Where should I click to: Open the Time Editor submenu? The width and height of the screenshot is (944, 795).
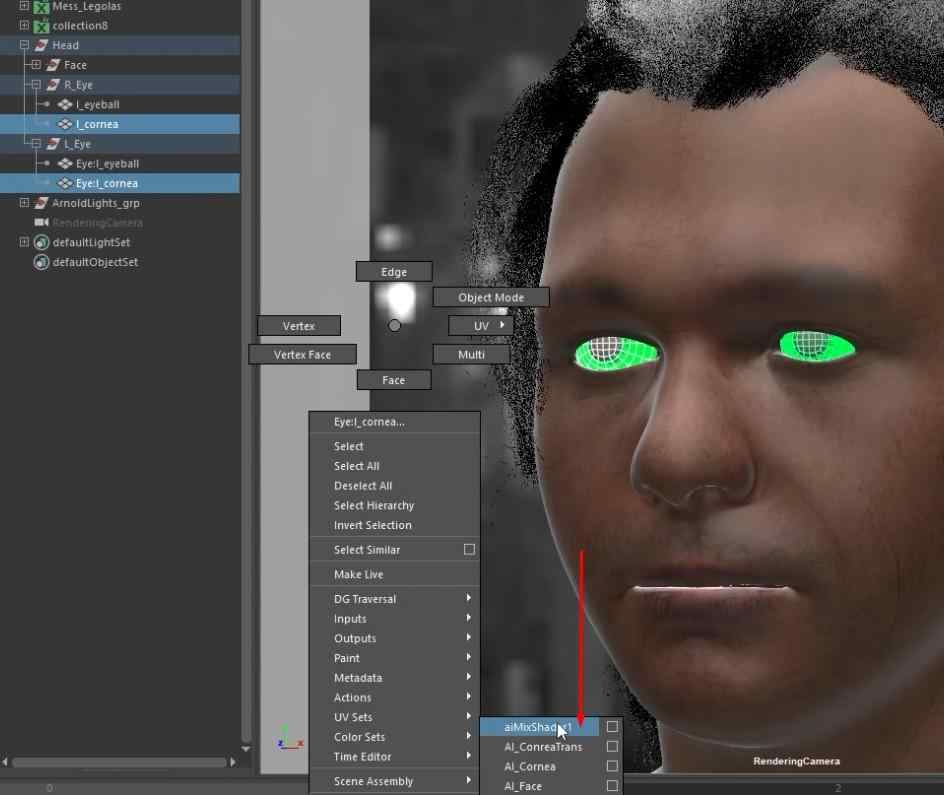coord(395,756)
